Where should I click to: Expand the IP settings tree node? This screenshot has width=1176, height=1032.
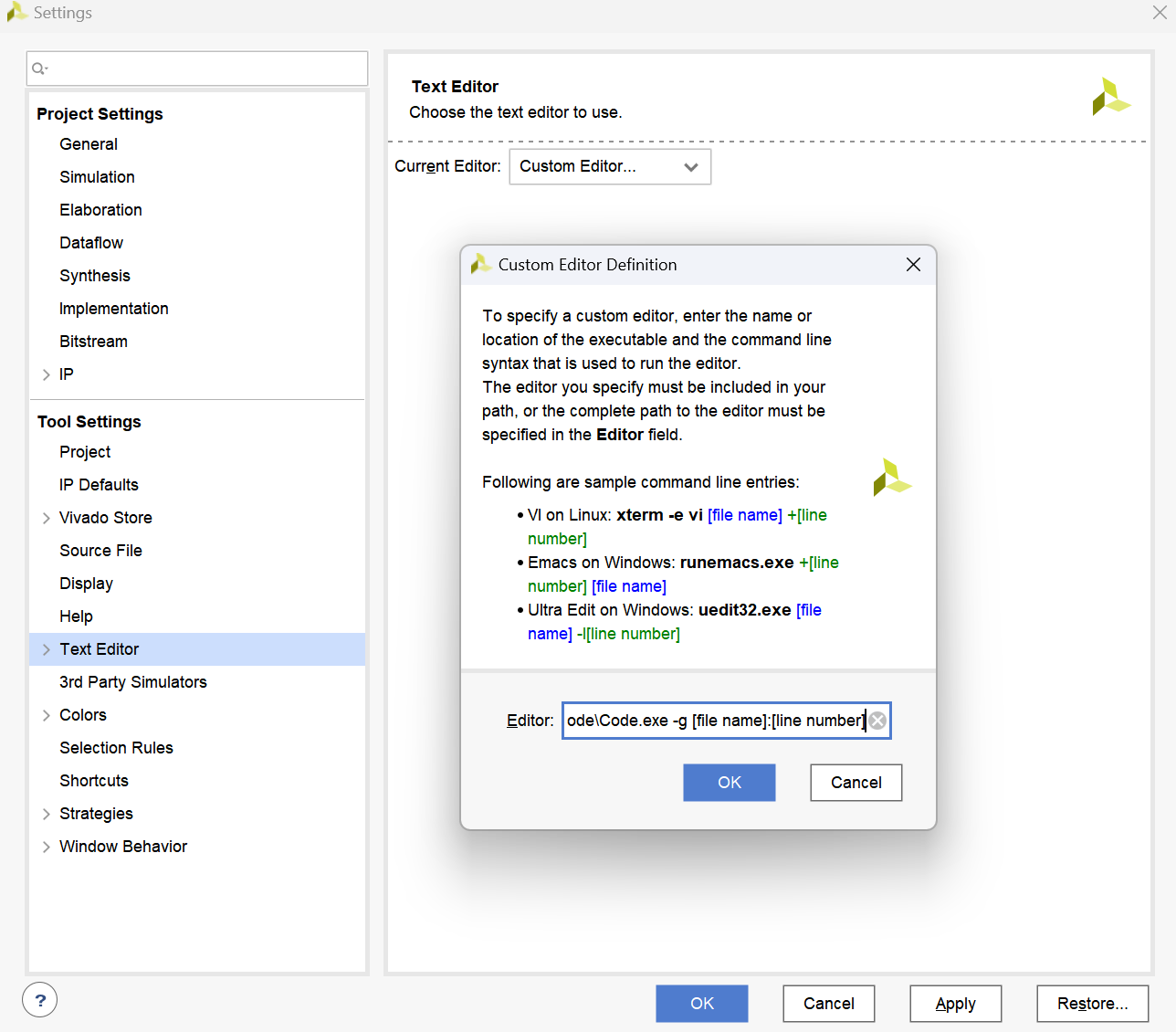coord(47,374)
